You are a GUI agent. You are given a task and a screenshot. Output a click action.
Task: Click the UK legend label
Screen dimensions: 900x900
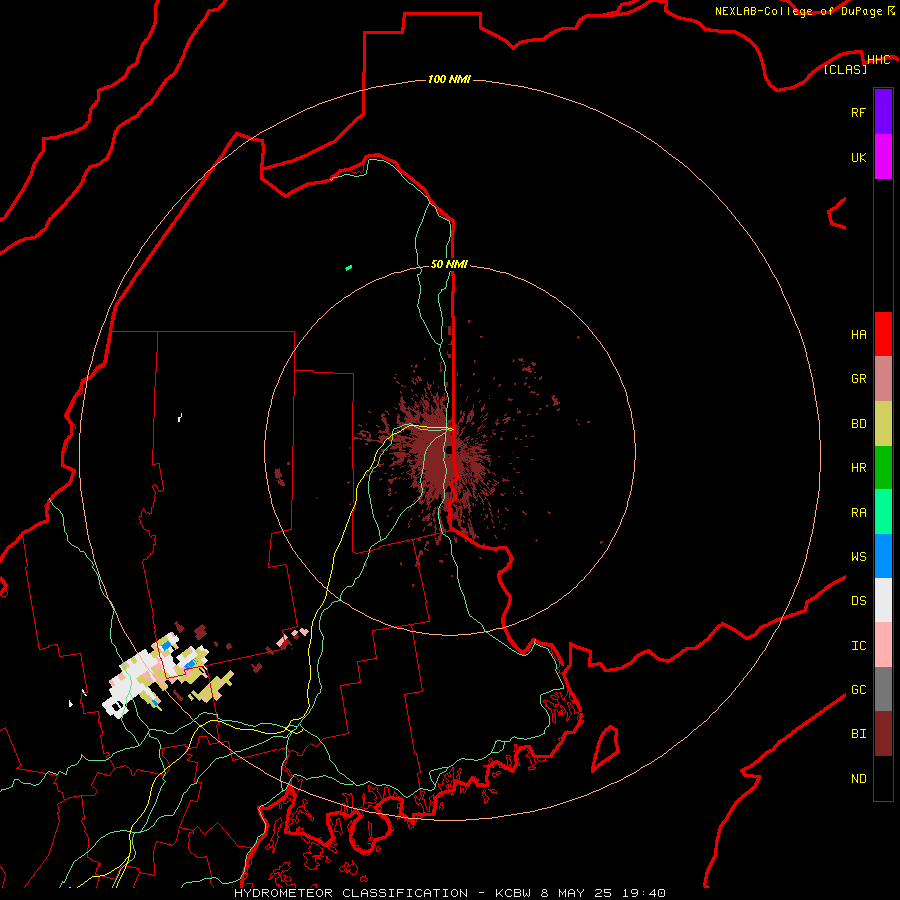(x=858, y=157)
